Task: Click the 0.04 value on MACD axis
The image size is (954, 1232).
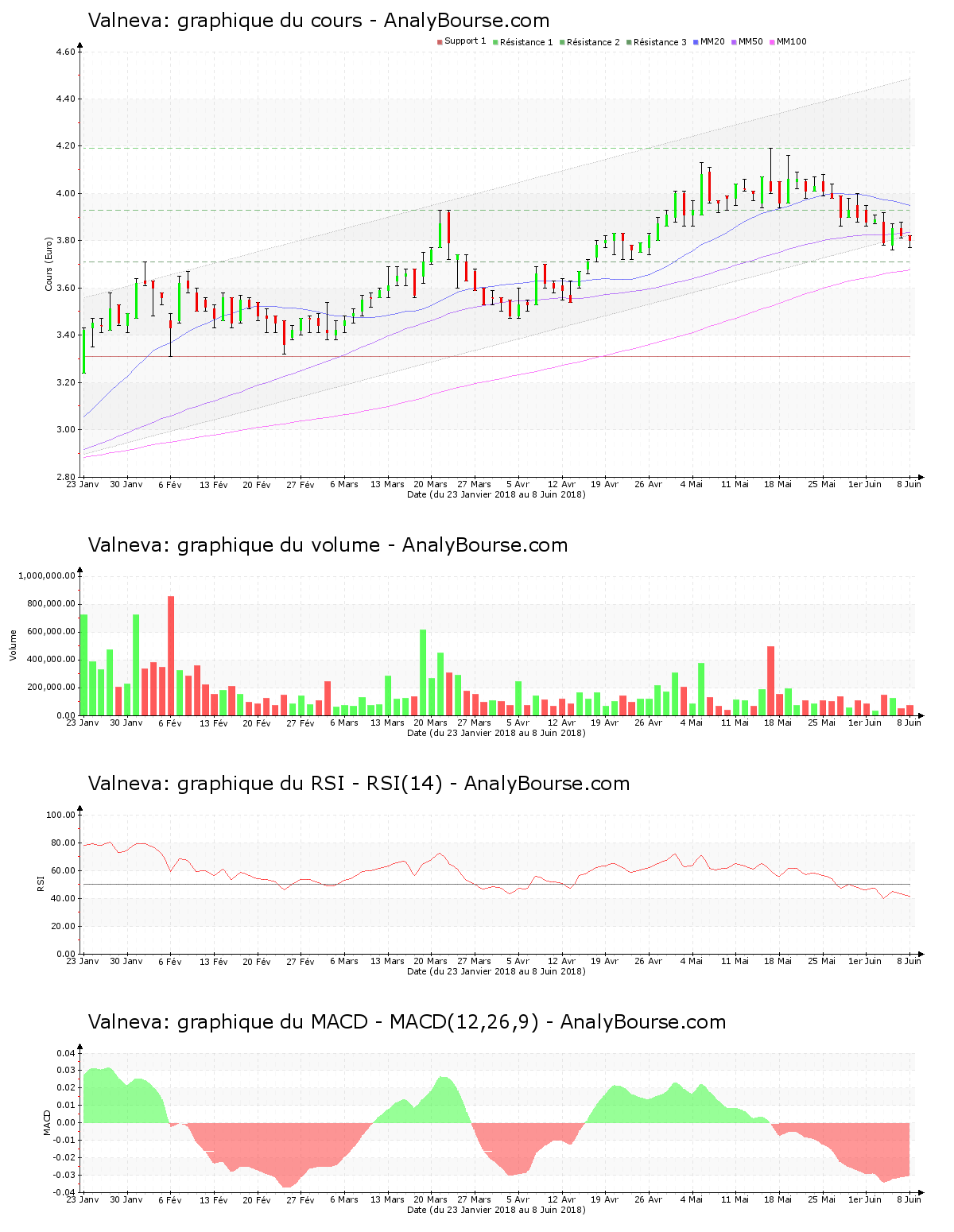Action: 68,1053
